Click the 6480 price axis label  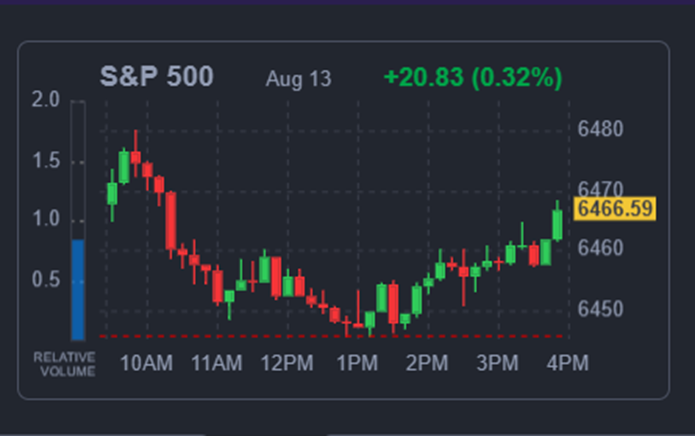[x=601, y=129]
